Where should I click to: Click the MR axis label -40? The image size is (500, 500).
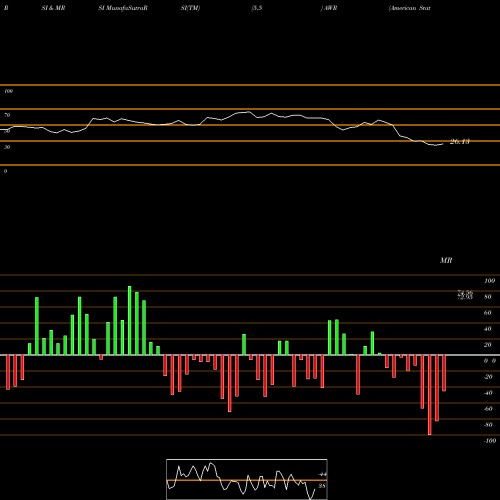pyautogui.click(x=488, y=393)
